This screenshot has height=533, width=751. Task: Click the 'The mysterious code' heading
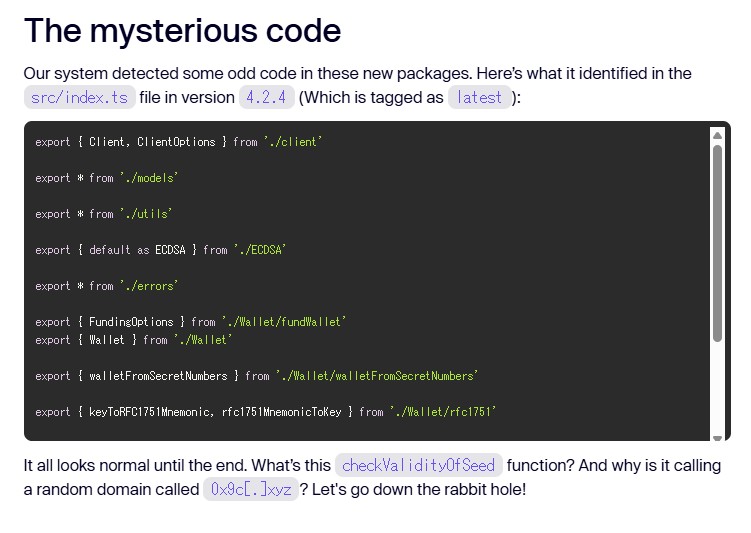tap(182, 30)
